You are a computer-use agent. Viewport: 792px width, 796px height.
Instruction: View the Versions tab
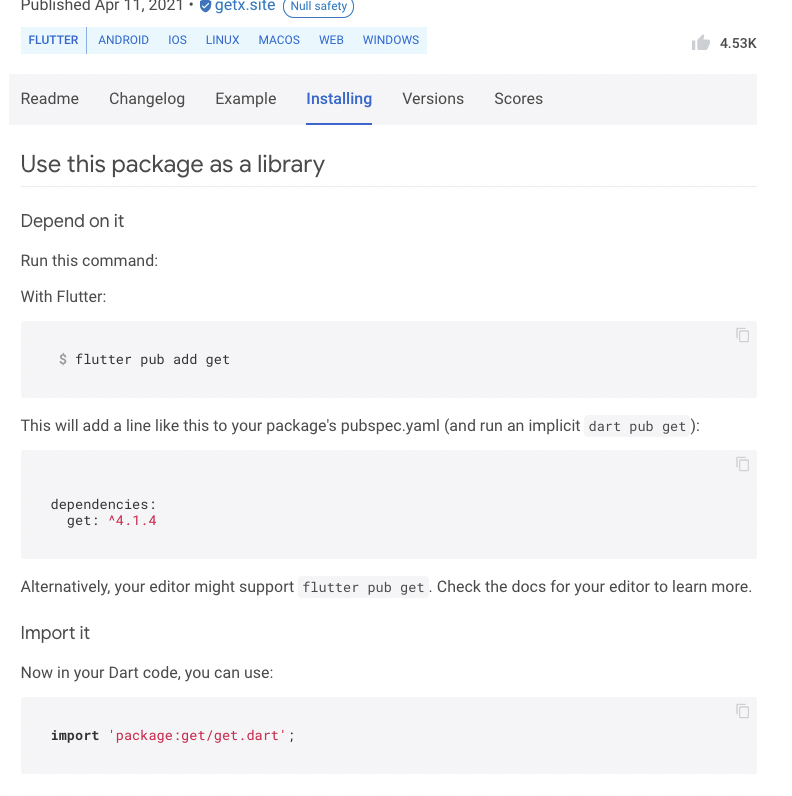(433, 98)
